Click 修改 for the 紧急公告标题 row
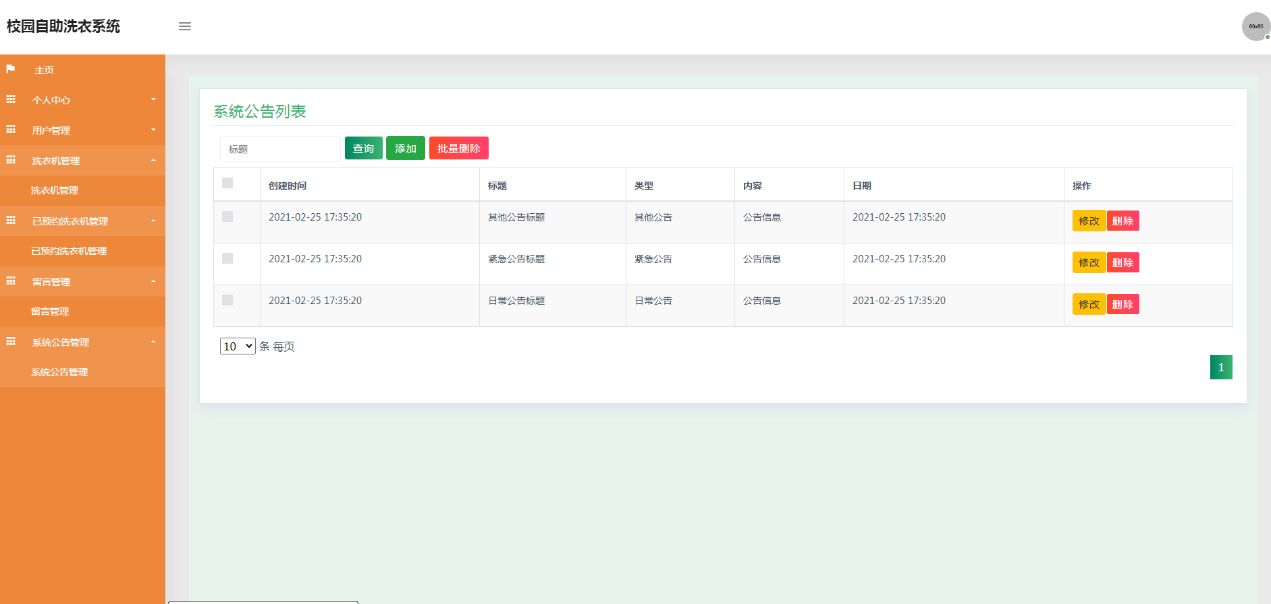 [1089, 262]
